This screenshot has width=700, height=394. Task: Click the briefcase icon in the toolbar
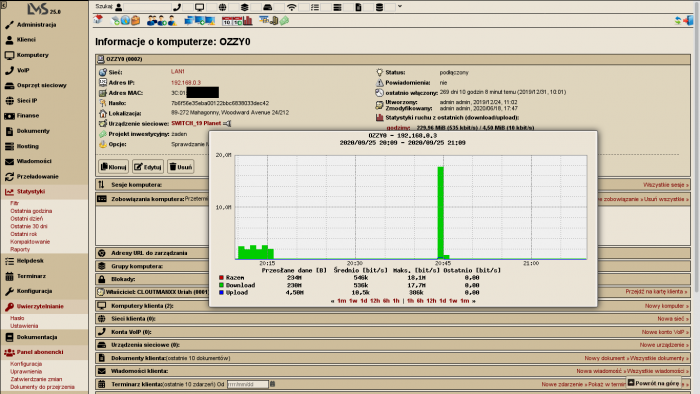tap(135, 20)
